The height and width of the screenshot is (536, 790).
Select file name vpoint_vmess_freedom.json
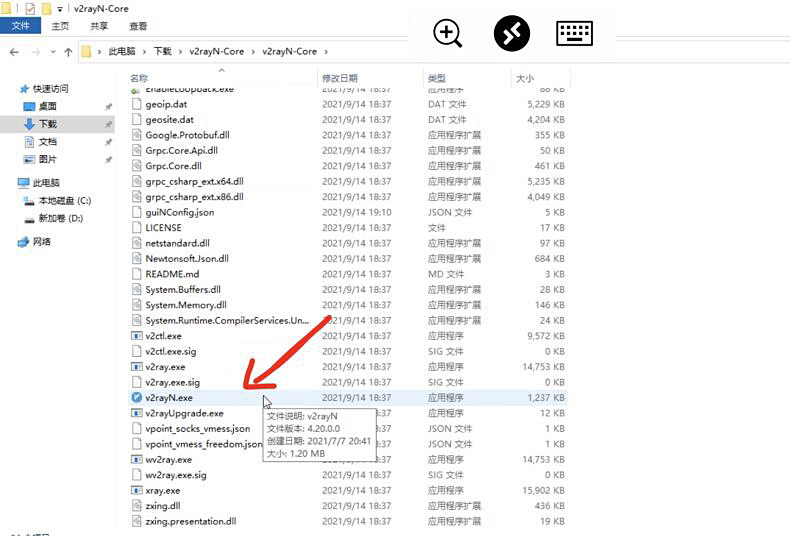tap(204, 444)
